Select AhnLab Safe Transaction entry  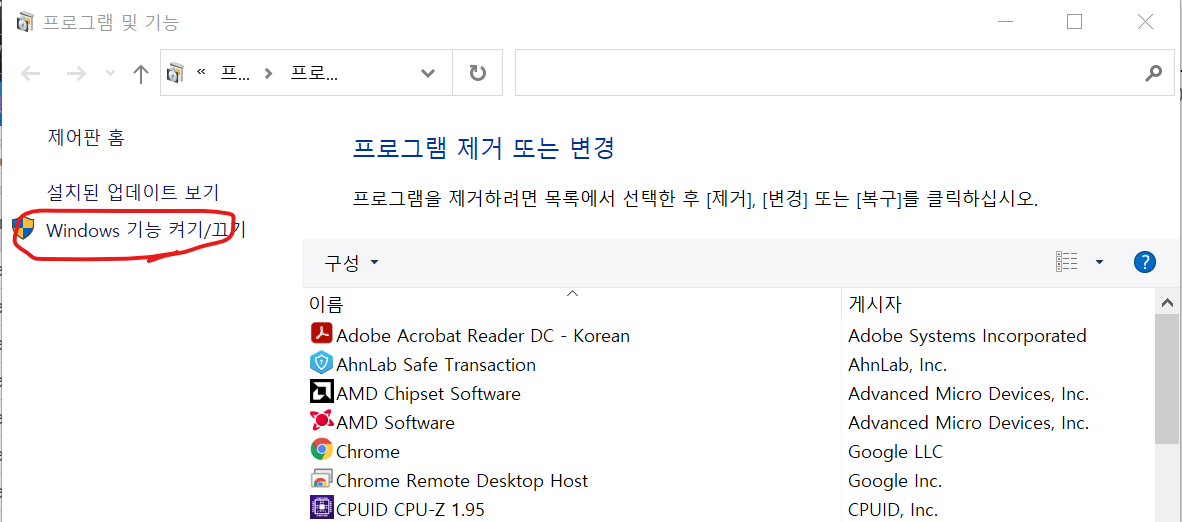[x=436, y=365]
